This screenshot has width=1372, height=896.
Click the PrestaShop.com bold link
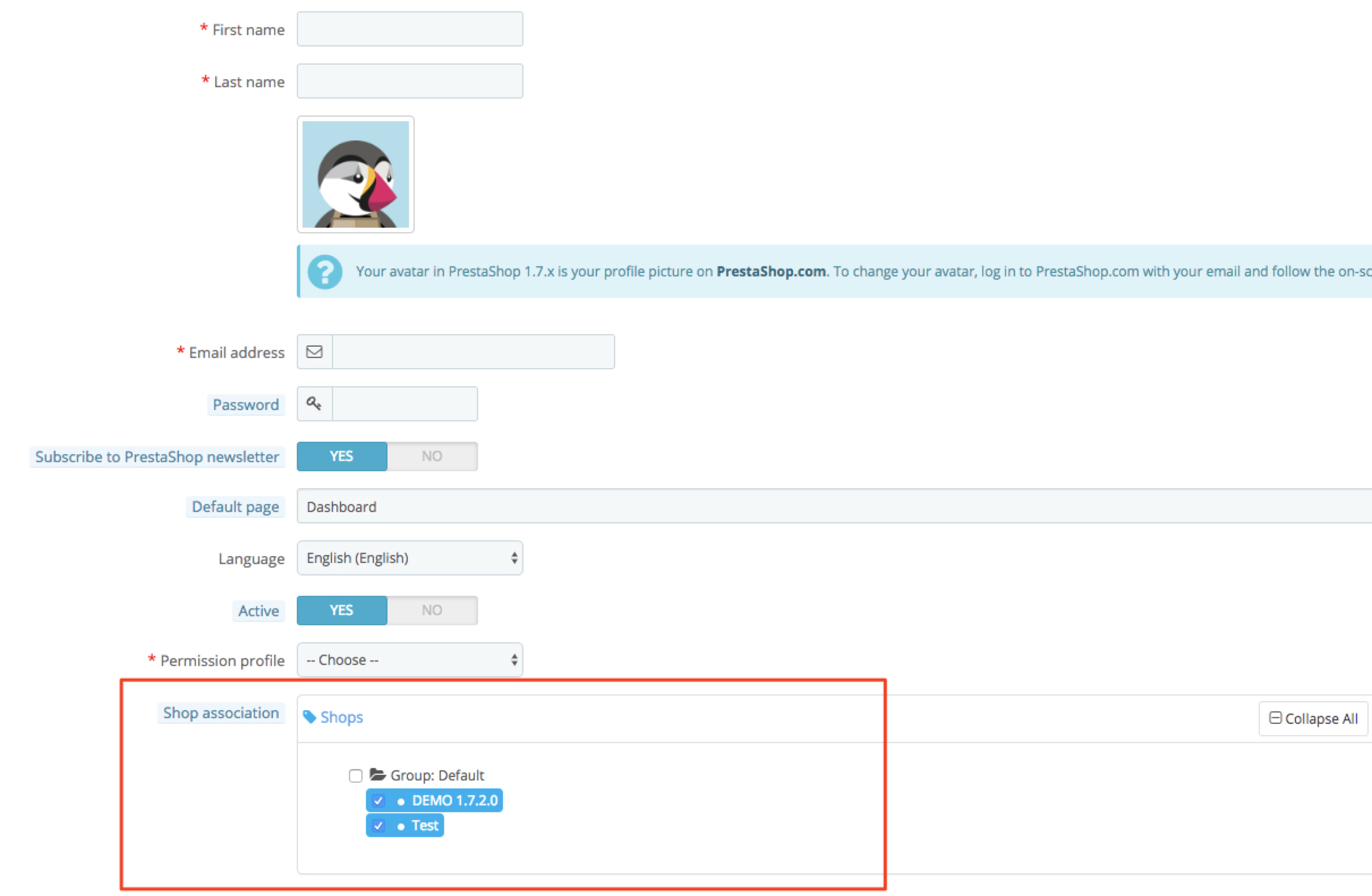point(771,271)
